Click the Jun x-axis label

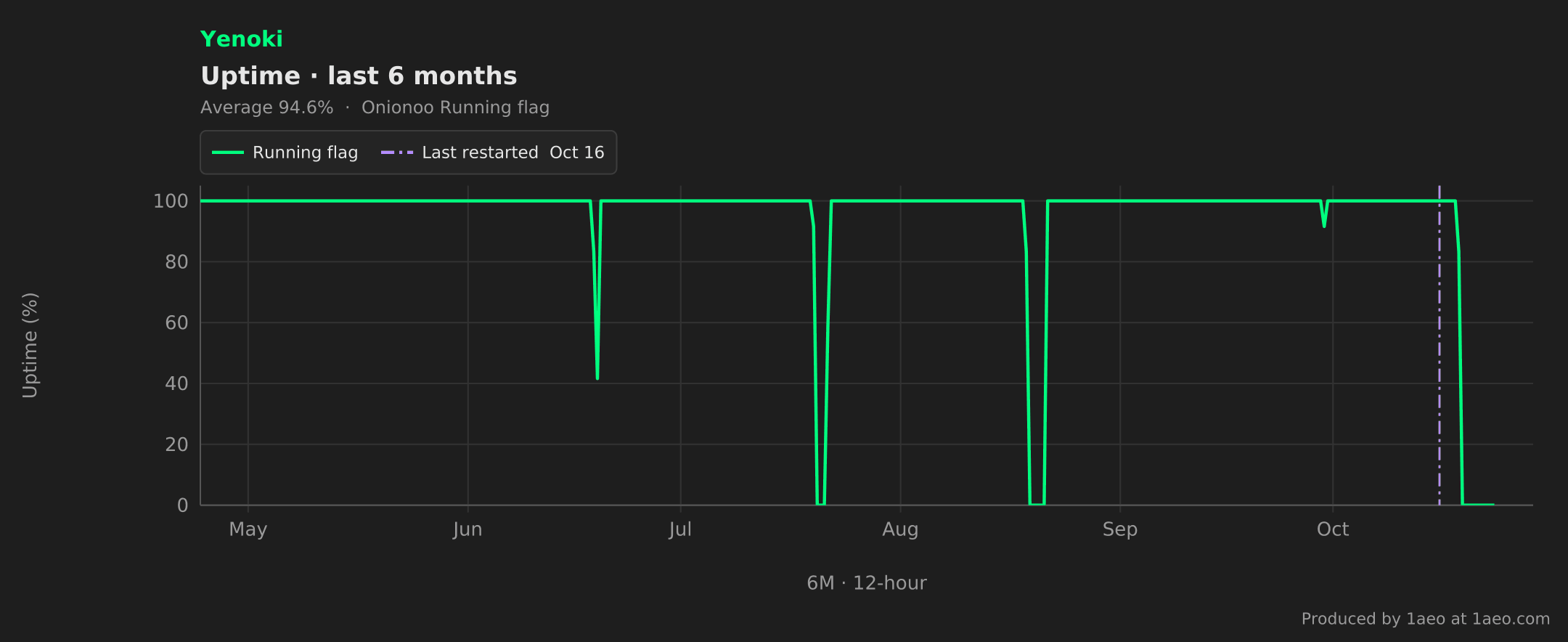coord(467,529)
